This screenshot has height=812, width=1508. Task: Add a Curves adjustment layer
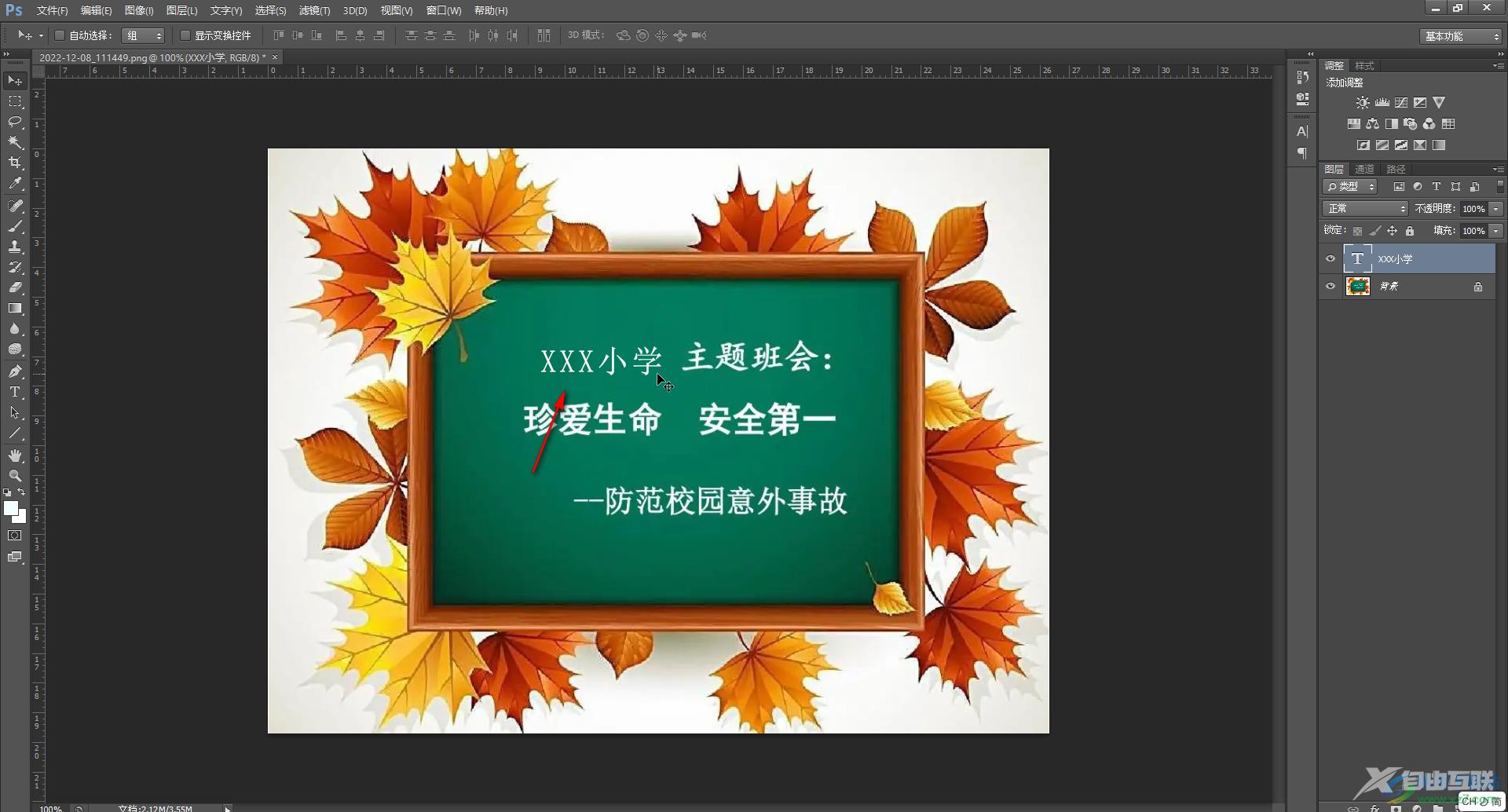coord(1400,103)
